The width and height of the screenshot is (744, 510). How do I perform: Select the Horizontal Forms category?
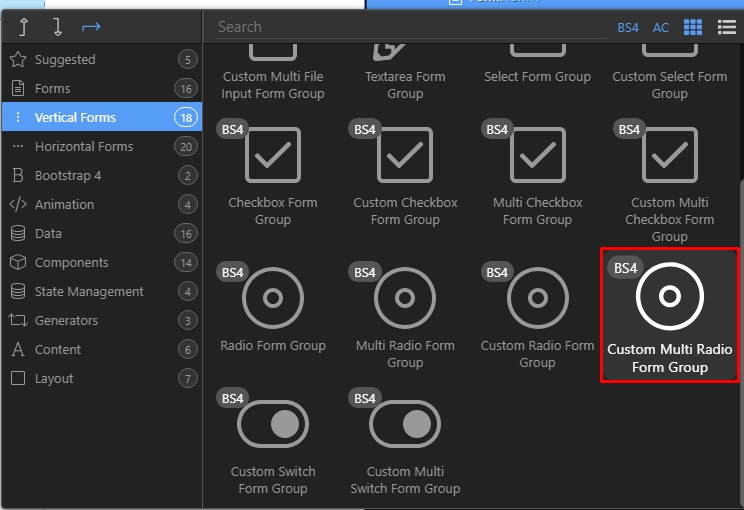tap(84, 147)
